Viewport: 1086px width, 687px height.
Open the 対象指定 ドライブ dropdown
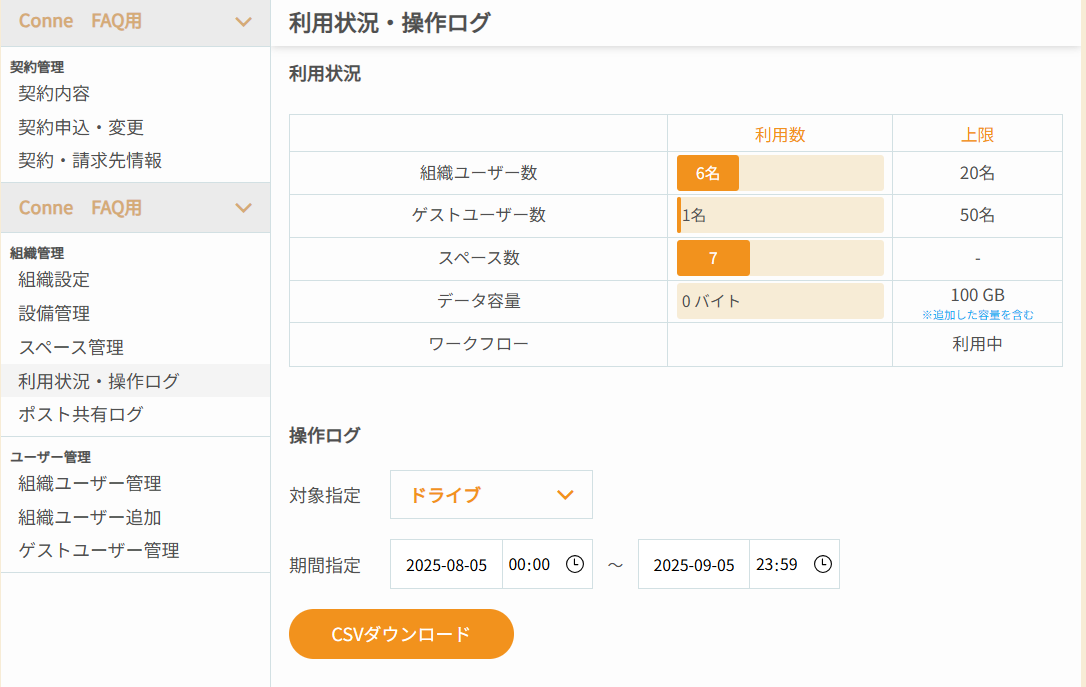click(491, 494)
